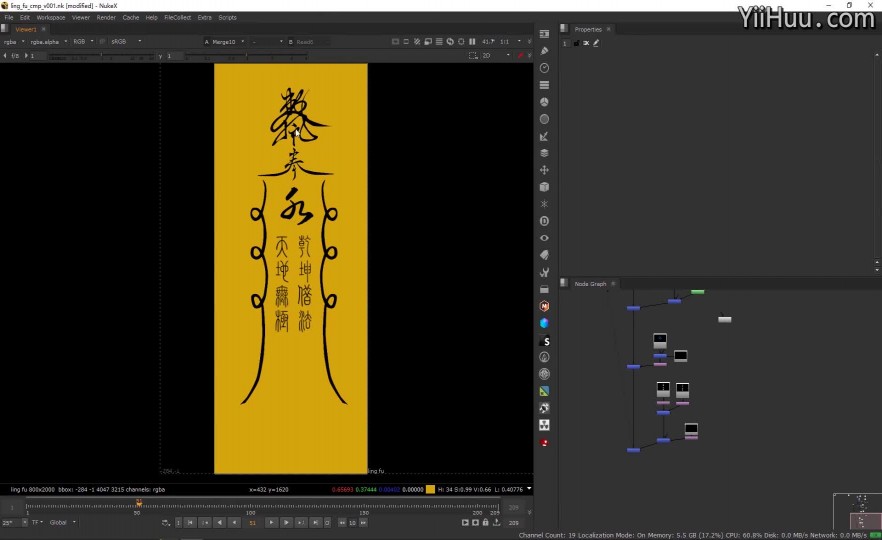Expand the rgba channel set dropdown
882x540 pixels.
[12, 42]
